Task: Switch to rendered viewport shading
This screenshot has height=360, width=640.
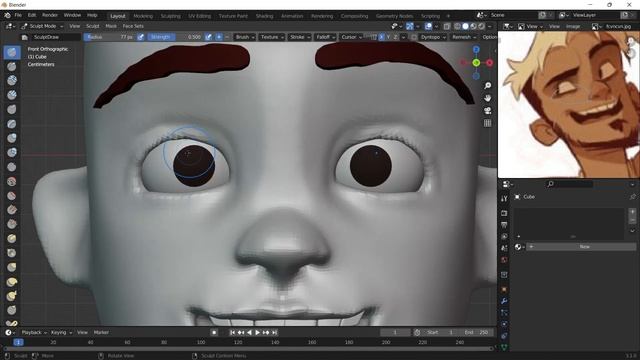Action: coord(482,26)
